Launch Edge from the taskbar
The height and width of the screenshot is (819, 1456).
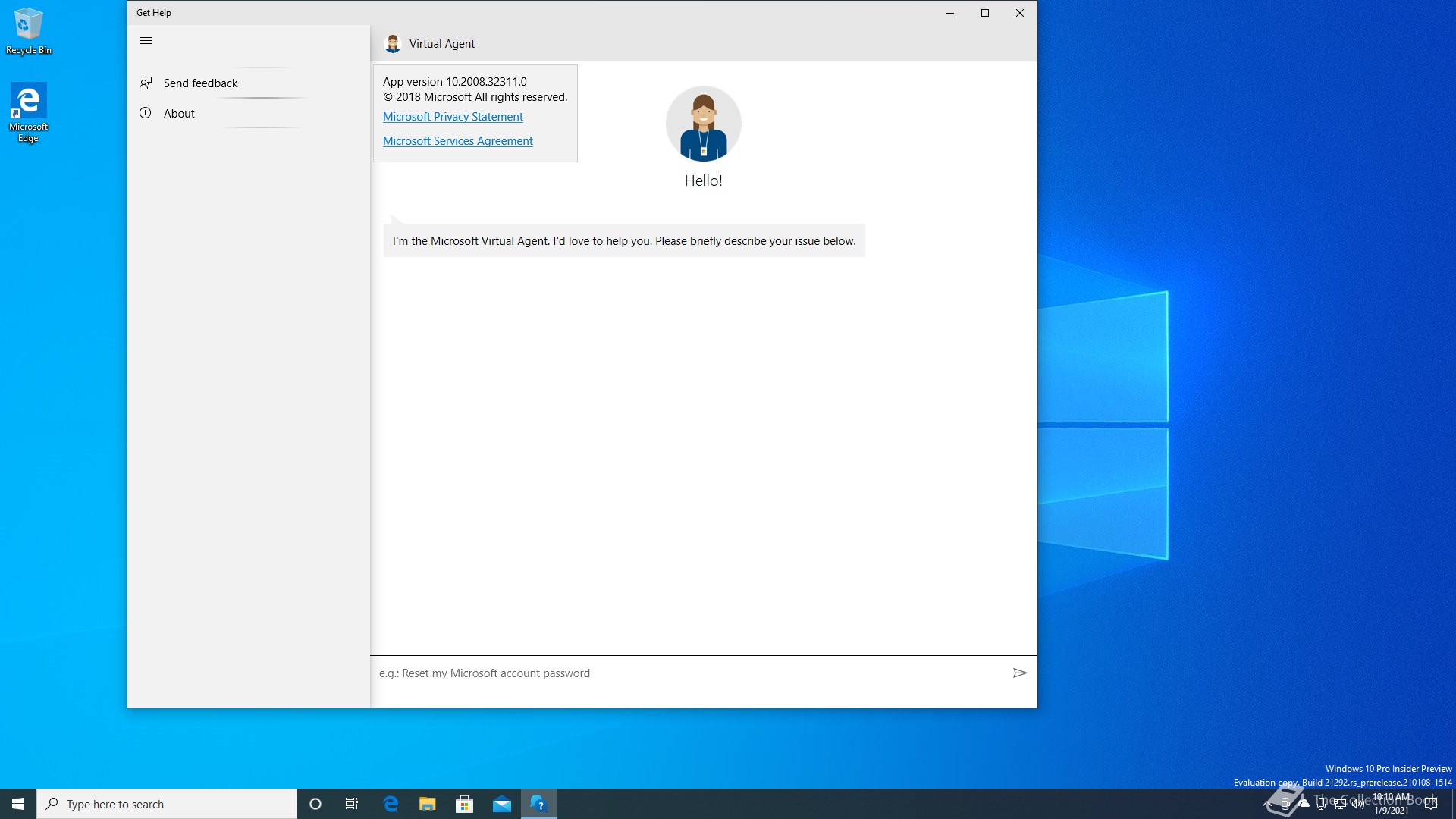coord(391,804)
